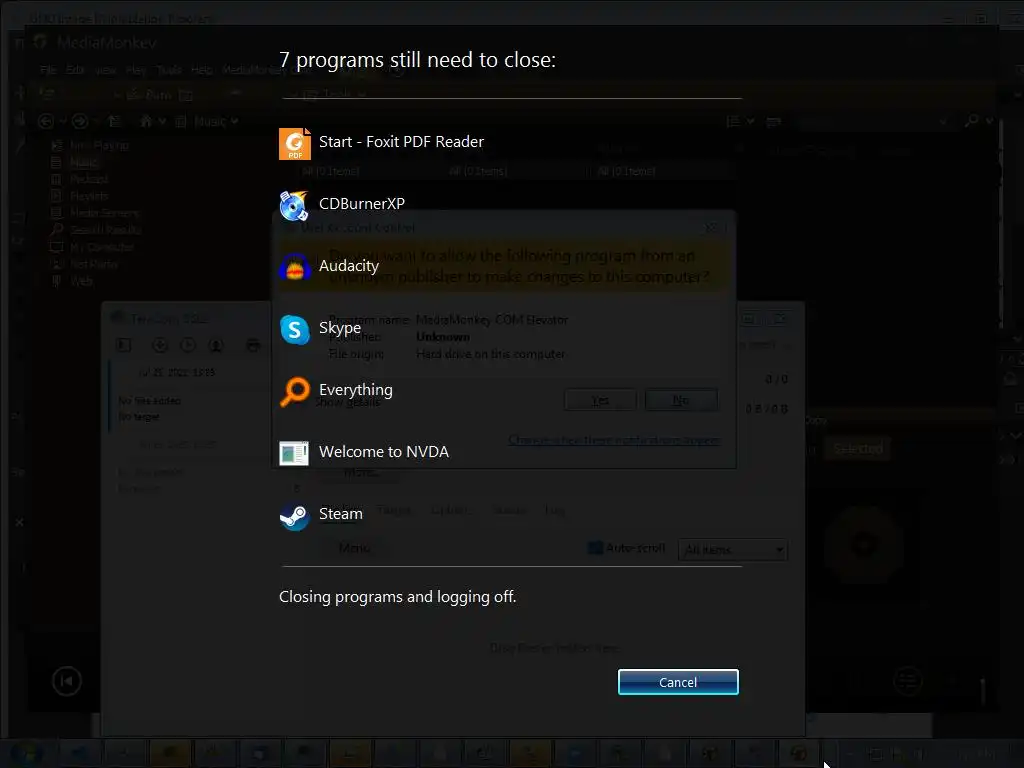Select the 'Welcome to NVDA' program name
The height and width of the screenshot is (768, 1024).
click(x=384, y=452)
